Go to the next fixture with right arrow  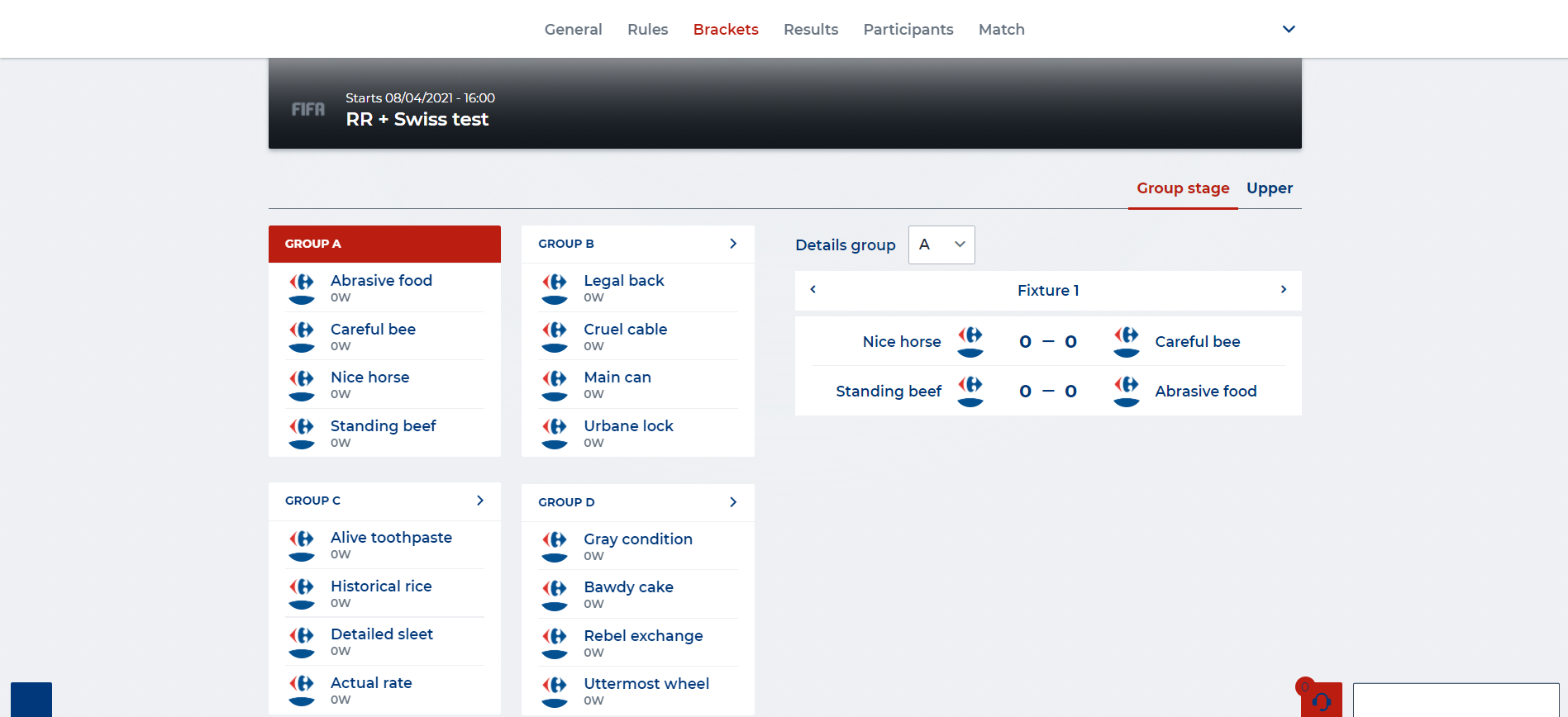[x=1283, y=290]
